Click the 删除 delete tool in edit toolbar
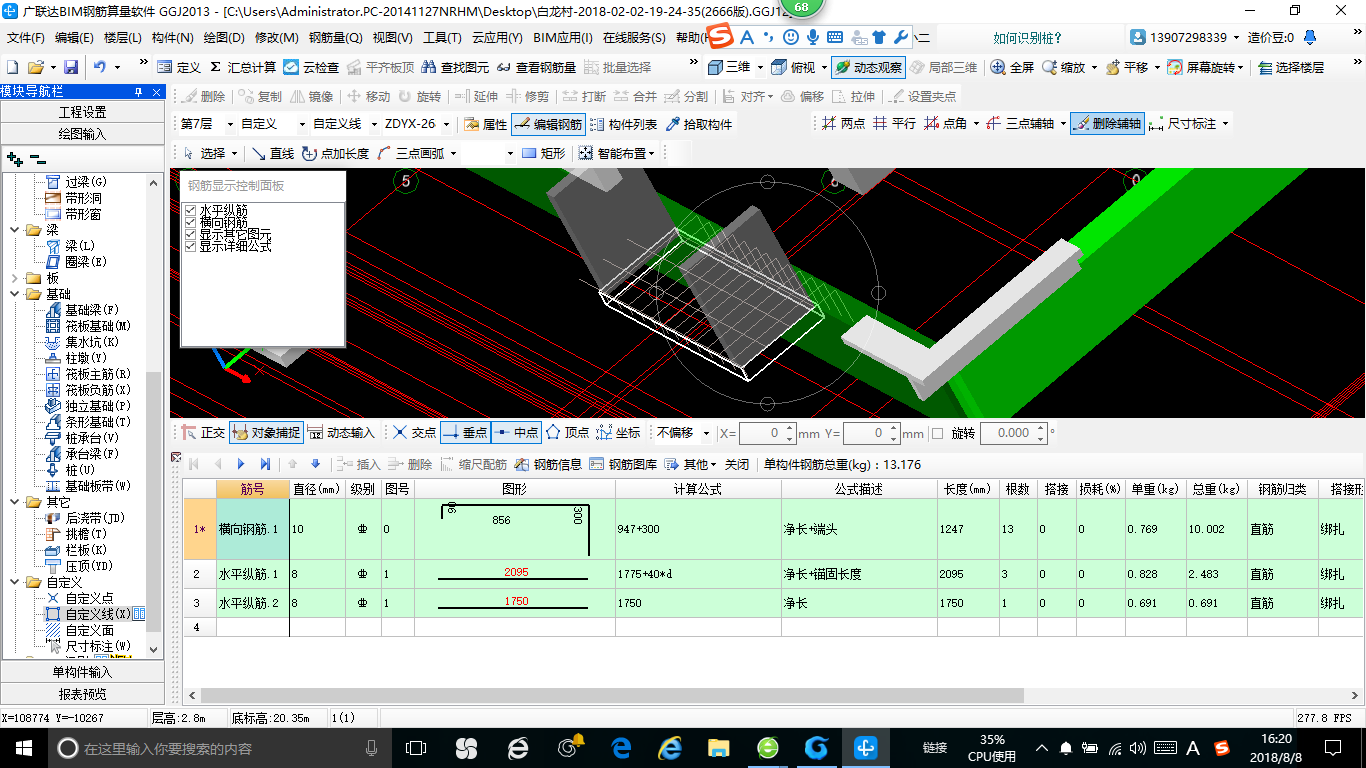Image resolution: width=1366 pixels, height=768 pixels. pyautogui.click(x=203, y=96)
